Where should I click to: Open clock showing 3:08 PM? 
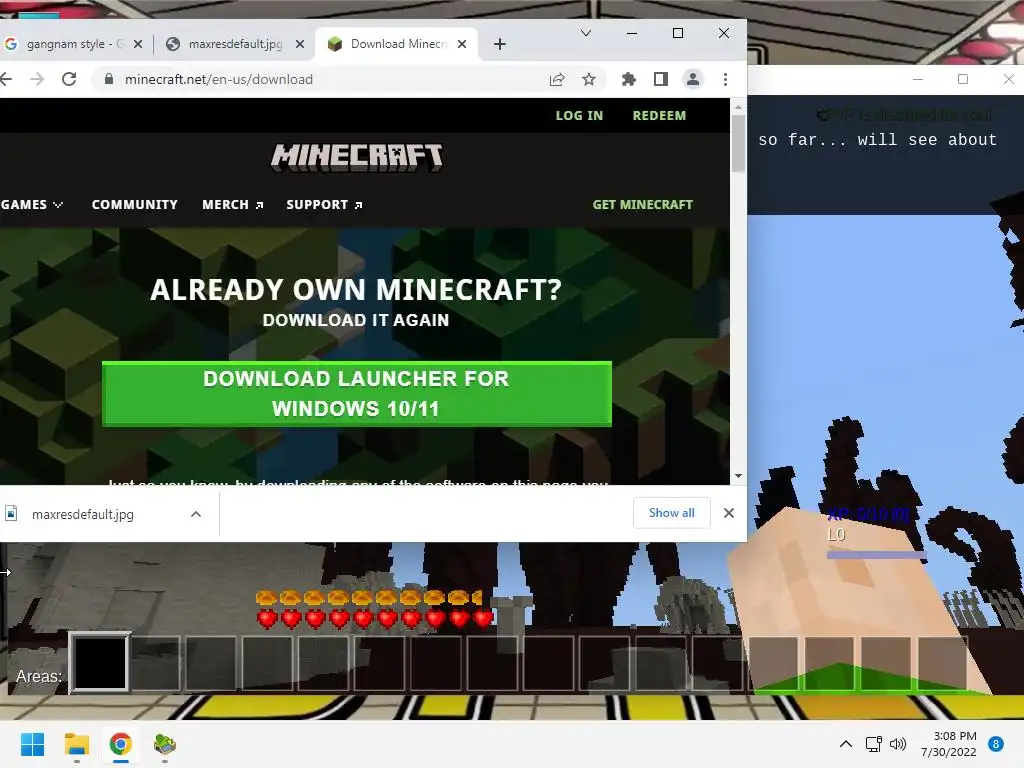pos(948,744)
